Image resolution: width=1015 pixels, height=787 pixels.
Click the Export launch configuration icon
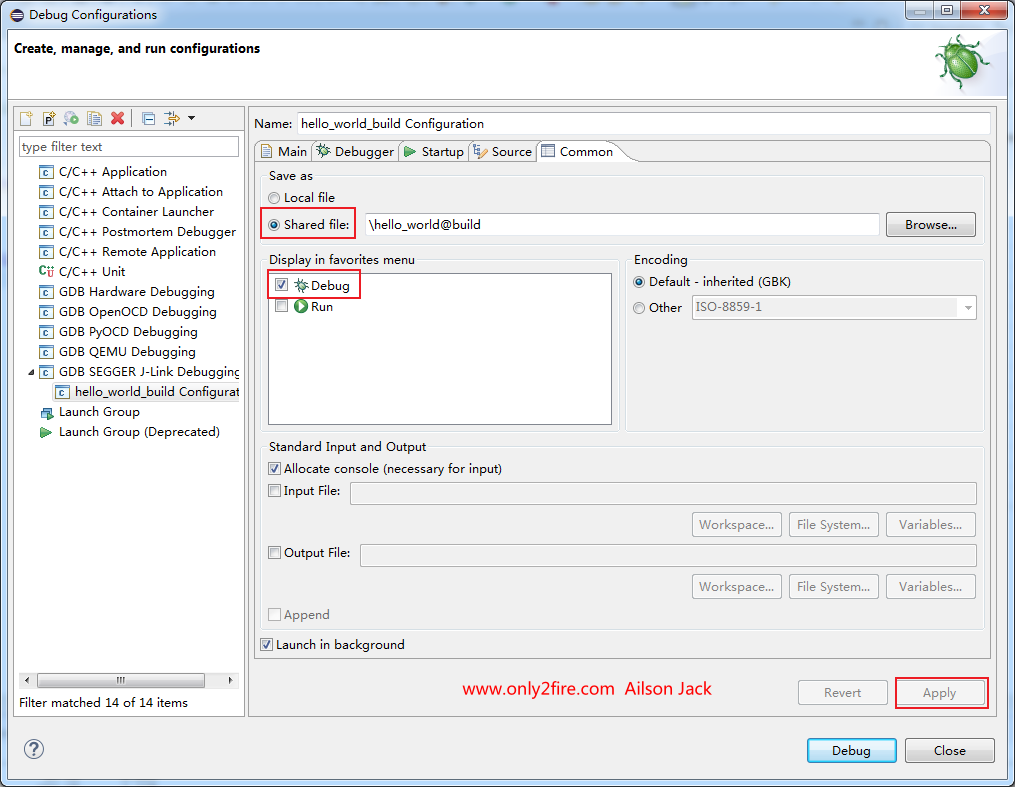pyautogui.click(x=71, y=118)
